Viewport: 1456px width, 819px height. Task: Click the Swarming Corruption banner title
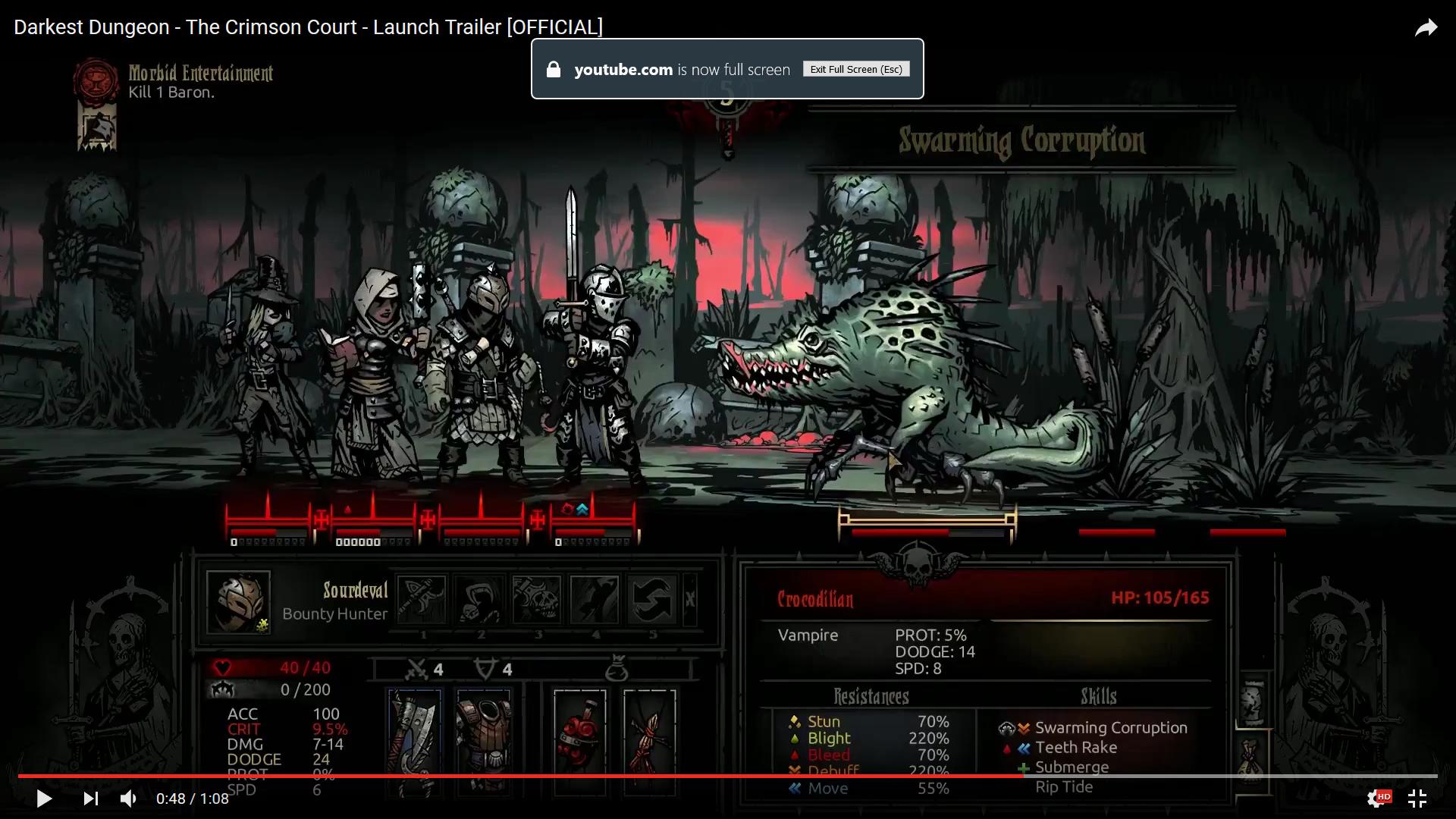1021,141
